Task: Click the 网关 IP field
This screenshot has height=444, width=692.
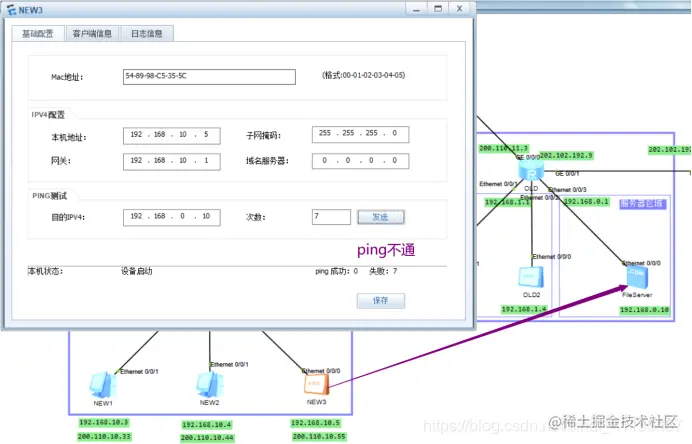Action: coord(172,161)
